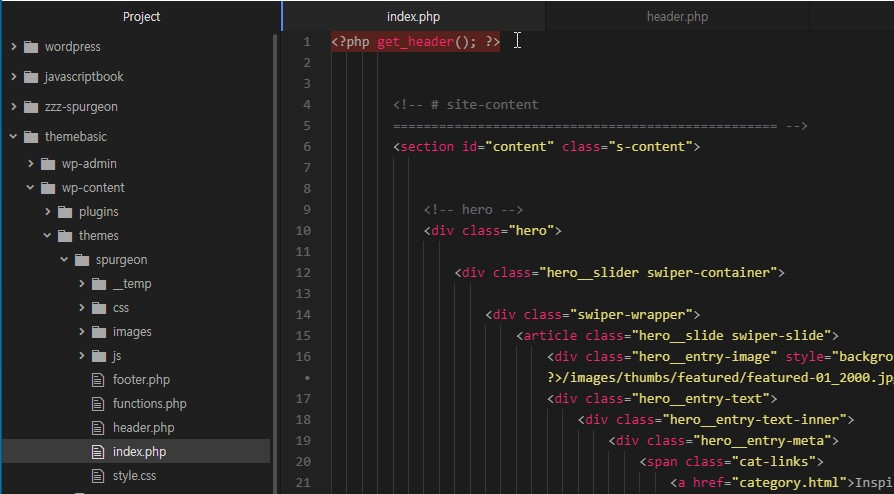The height and width of the screenshot is (494, 894).
Task: Click the get_header function call text
Action: point(415,42)
